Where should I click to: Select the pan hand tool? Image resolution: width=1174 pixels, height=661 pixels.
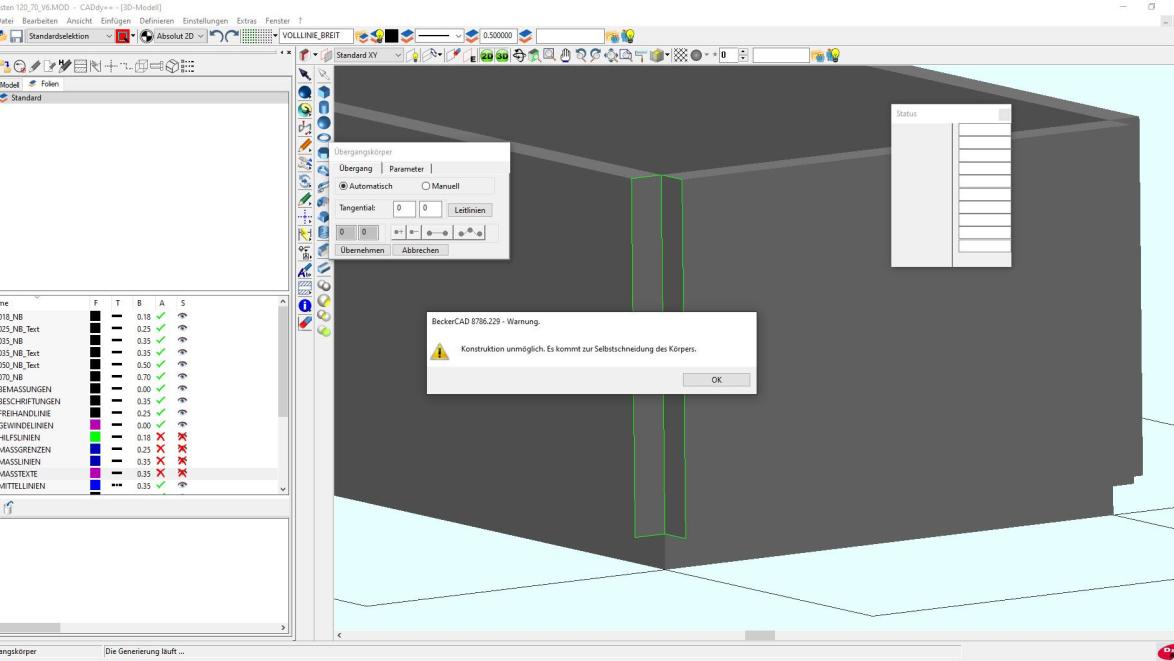566,55
